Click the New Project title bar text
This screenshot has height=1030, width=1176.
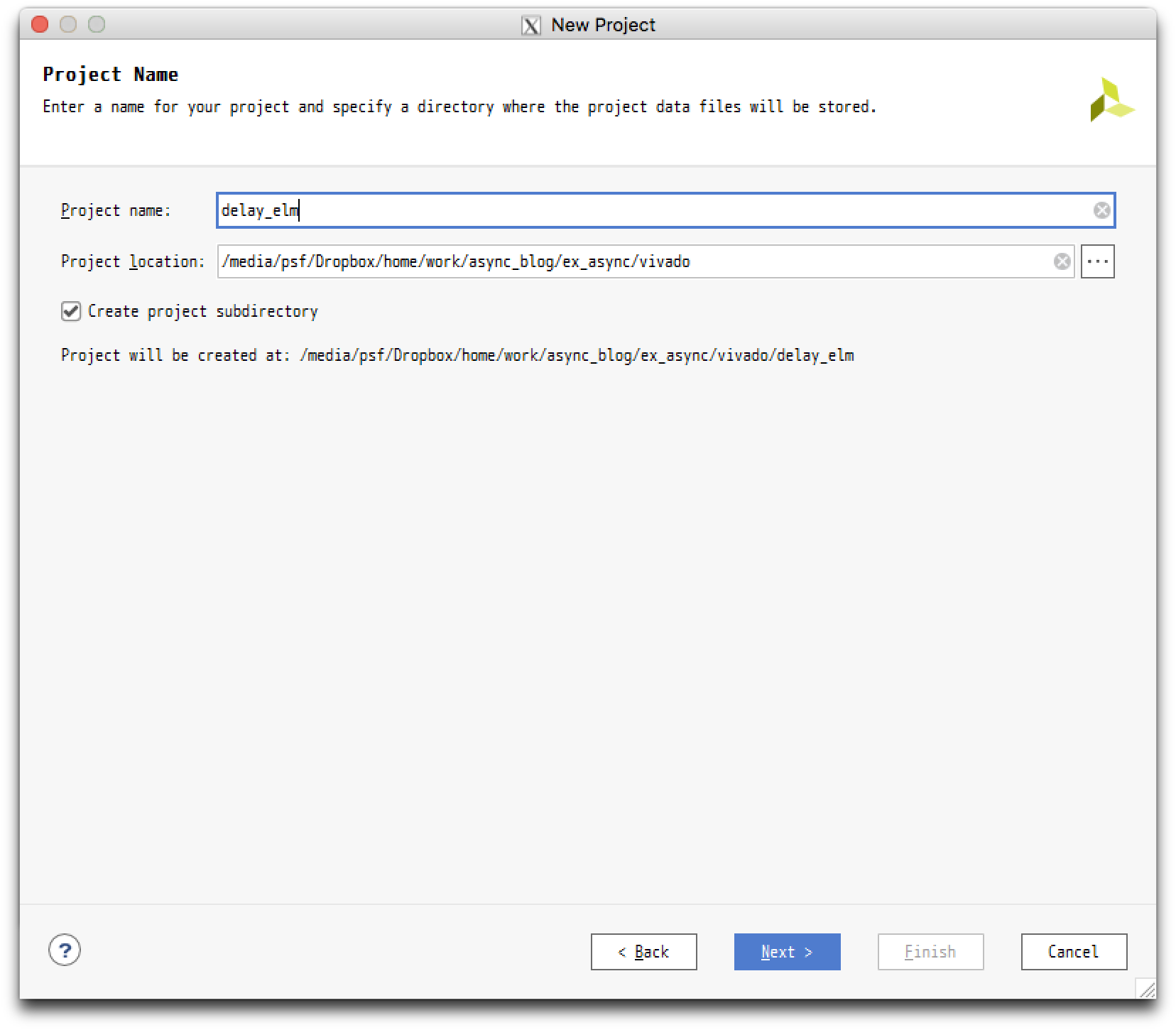point(603,26)
